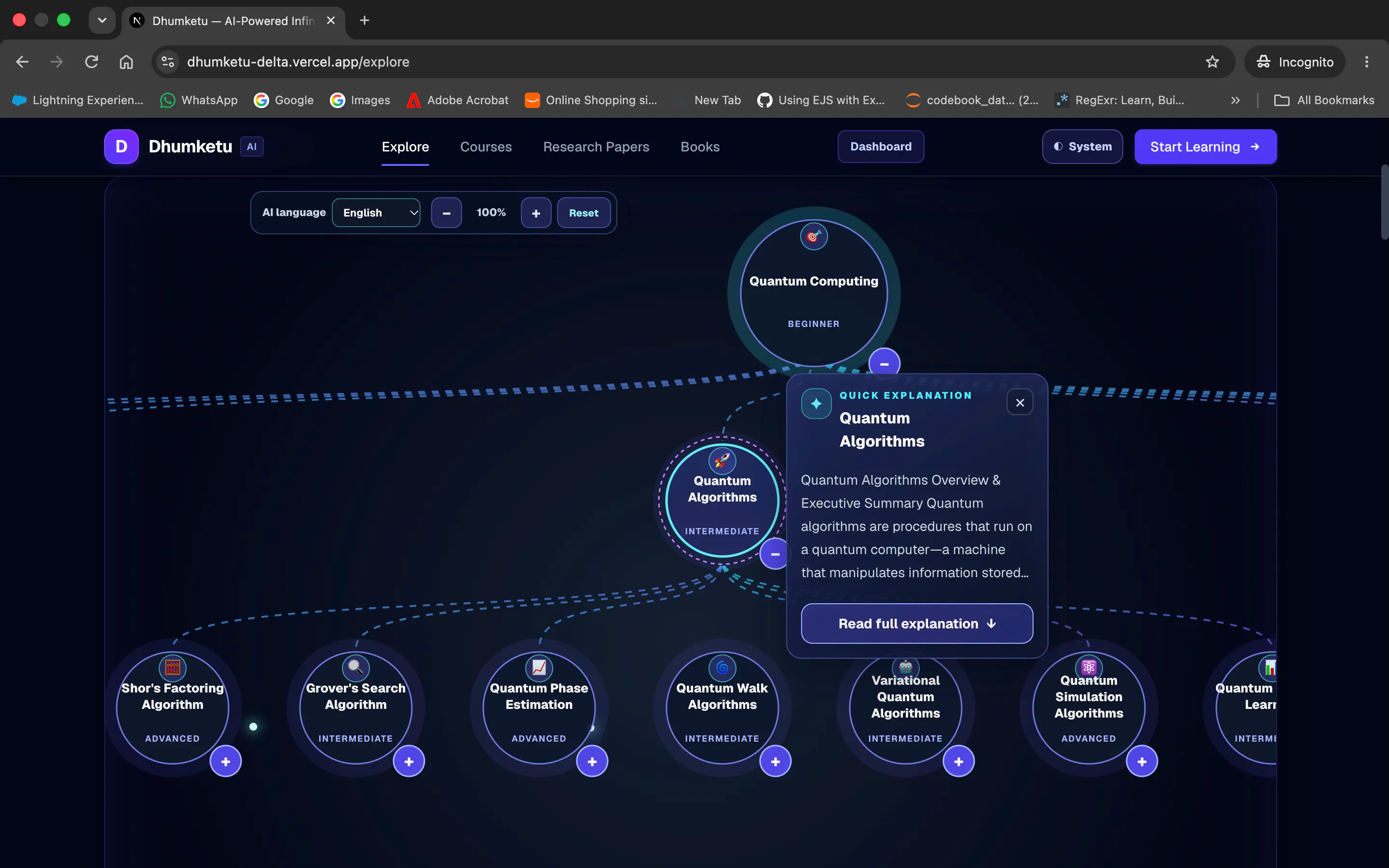Click the Dashboard button
The width and height of the screenshot is (1389, 868).
coord(881,147)
